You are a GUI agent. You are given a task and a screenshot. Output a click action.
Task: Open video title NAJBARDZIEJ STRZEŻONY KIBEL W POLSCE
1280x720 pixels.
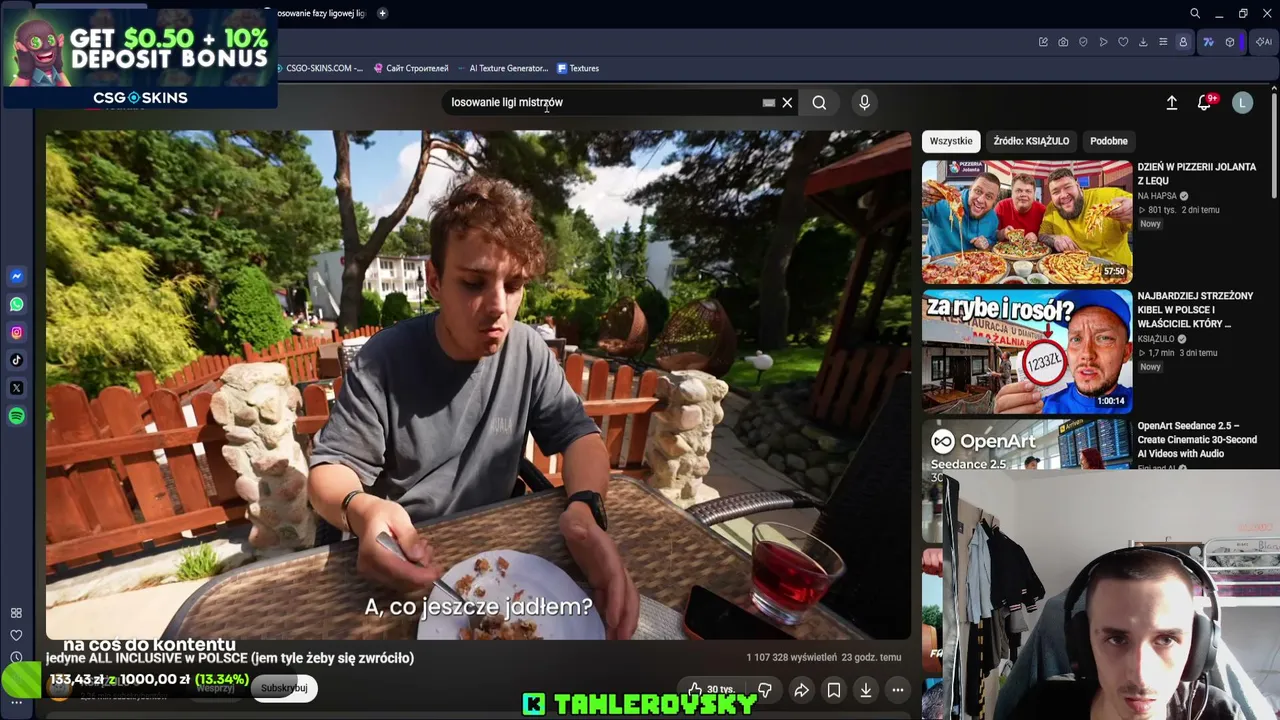coord(1195,310)
